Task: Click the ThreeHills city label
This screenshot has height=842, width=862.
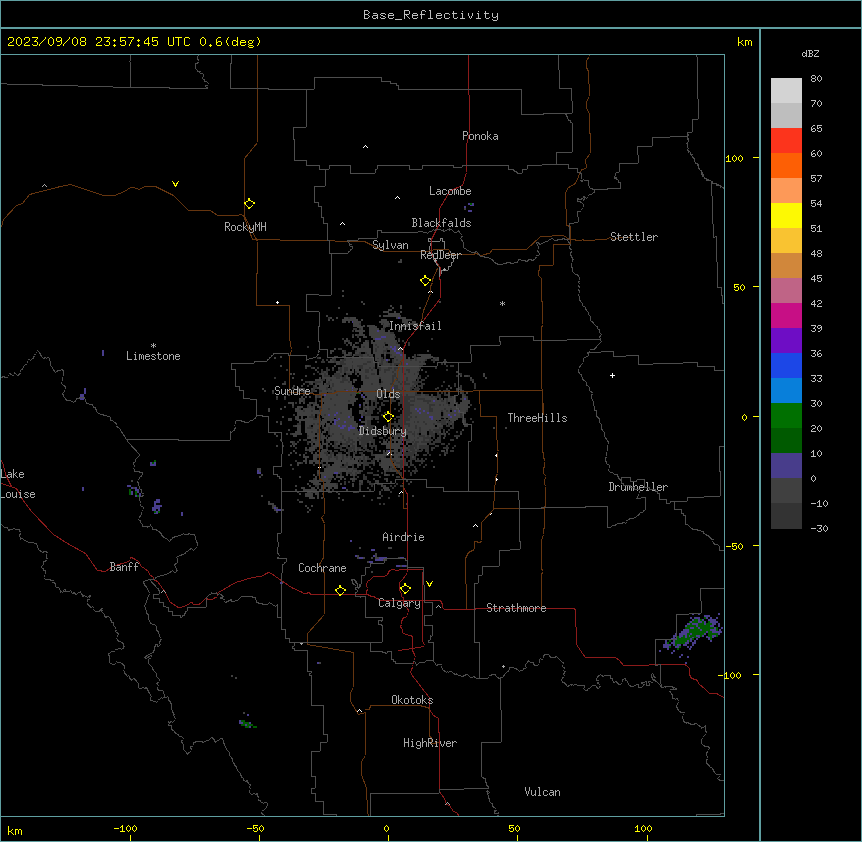Action: [537, 418]
